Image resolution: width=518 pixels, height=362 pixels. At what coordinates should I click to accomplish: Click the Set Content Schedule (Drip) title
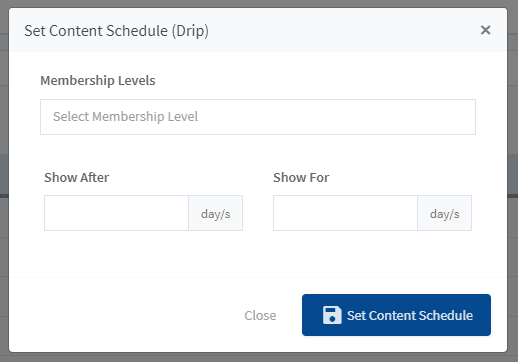(x=116, y=31)
